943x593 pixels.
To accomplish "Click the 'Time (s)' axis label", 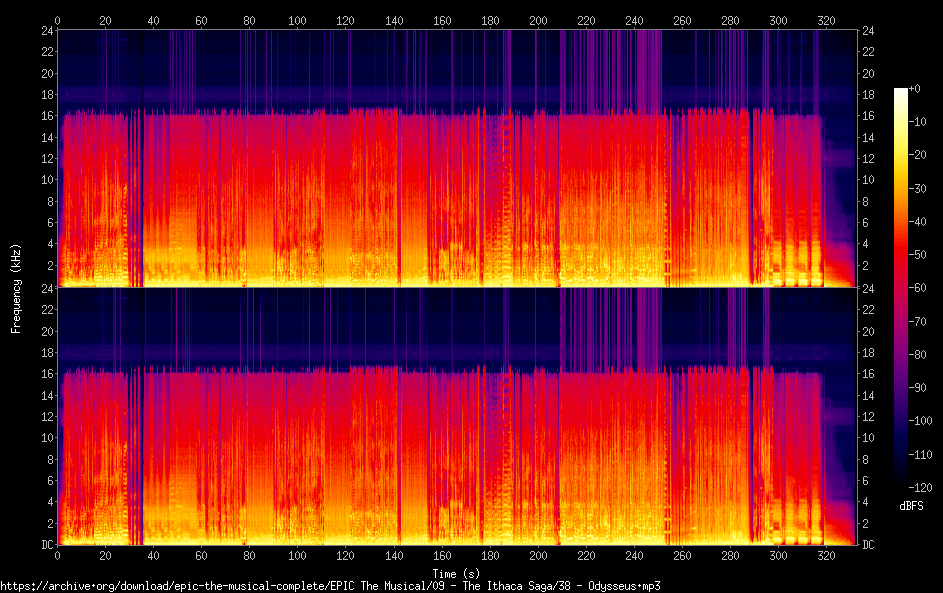I will click(455, 573).
